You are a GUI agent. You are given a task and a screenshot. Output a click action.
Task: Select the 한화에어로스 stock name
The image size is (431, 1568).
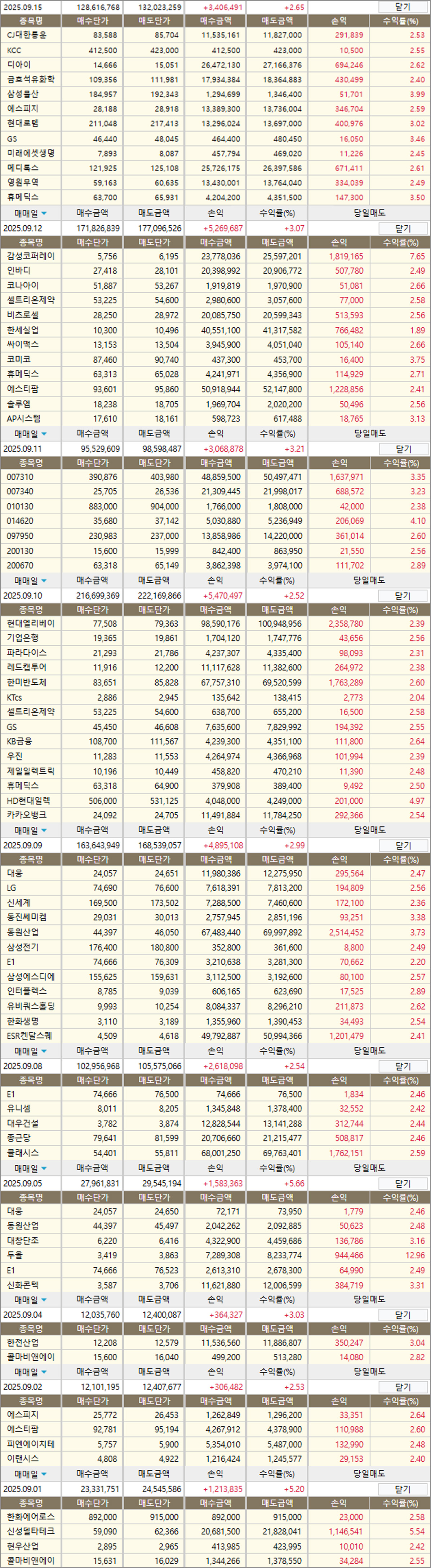pos(30,1517)
